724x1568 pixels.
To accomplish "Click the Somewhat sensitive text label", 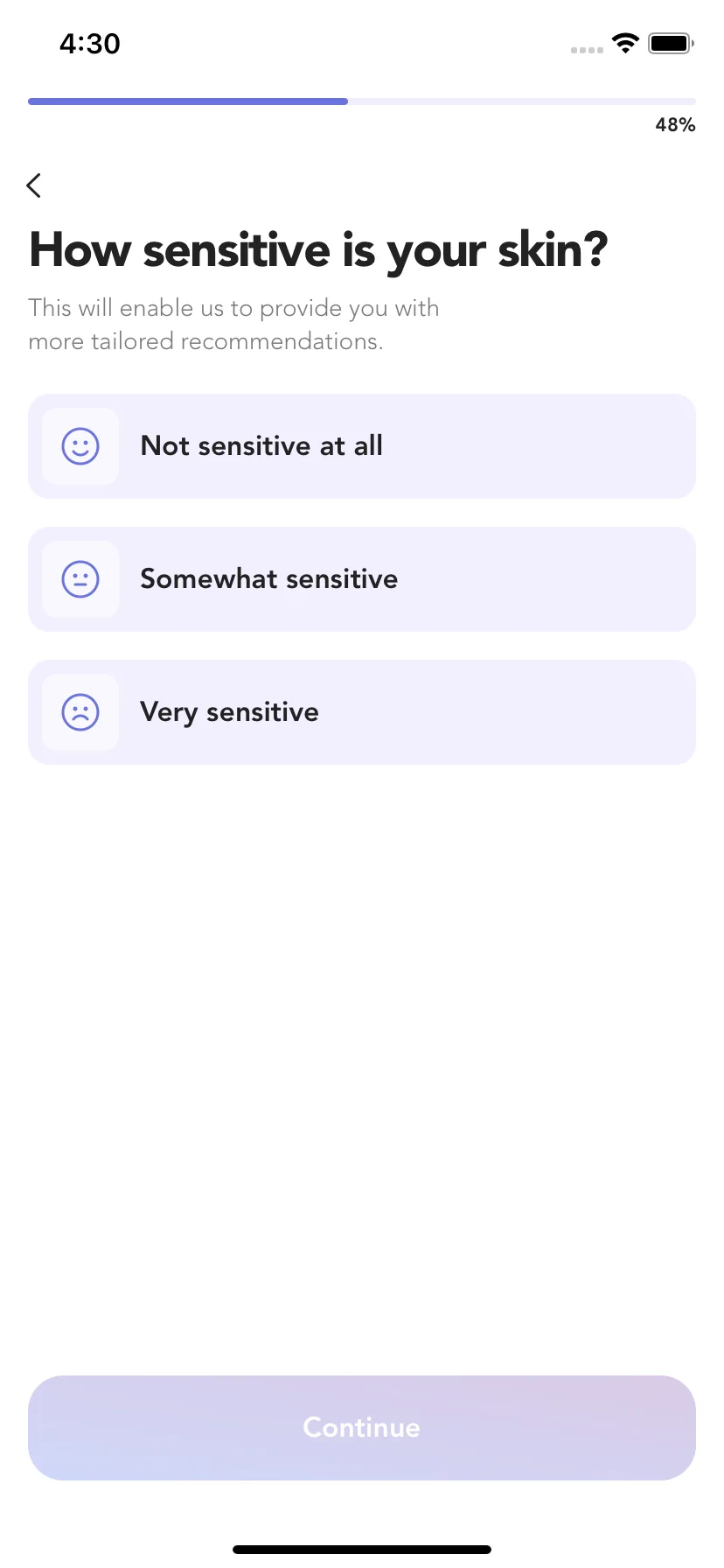I will (269, 579).
